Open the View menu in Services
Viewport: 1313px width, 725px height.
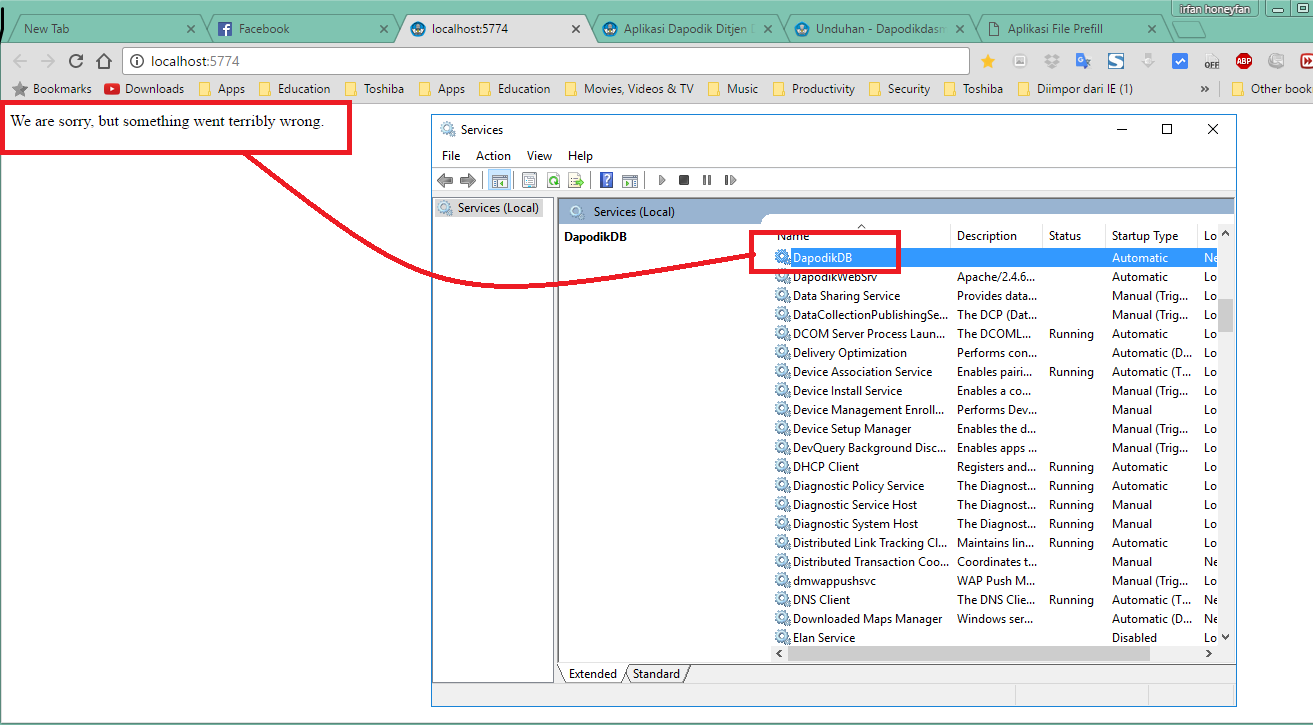point(539,156)
